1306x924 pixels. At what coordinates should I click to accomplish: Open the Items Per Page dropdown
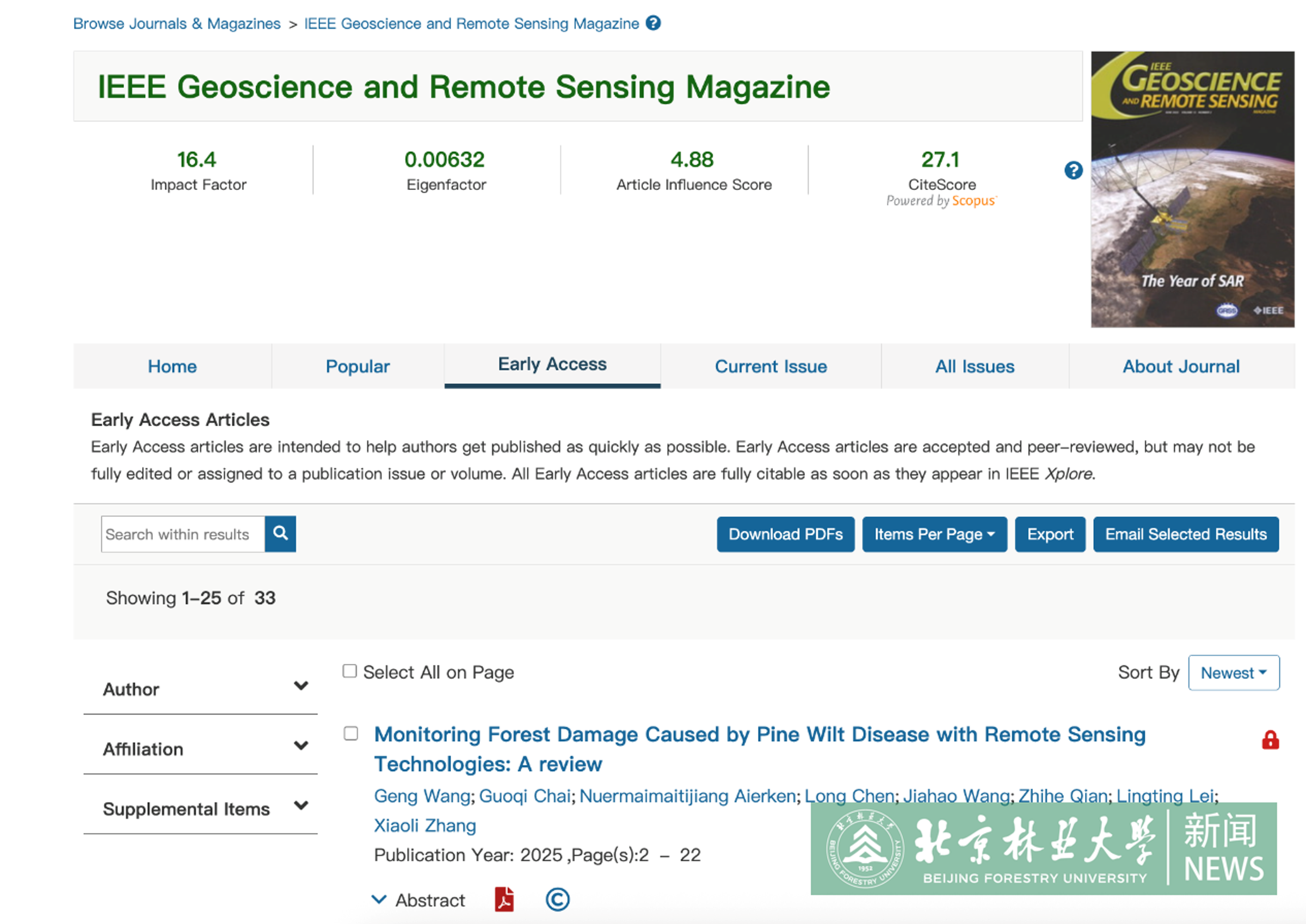[934, 534]
